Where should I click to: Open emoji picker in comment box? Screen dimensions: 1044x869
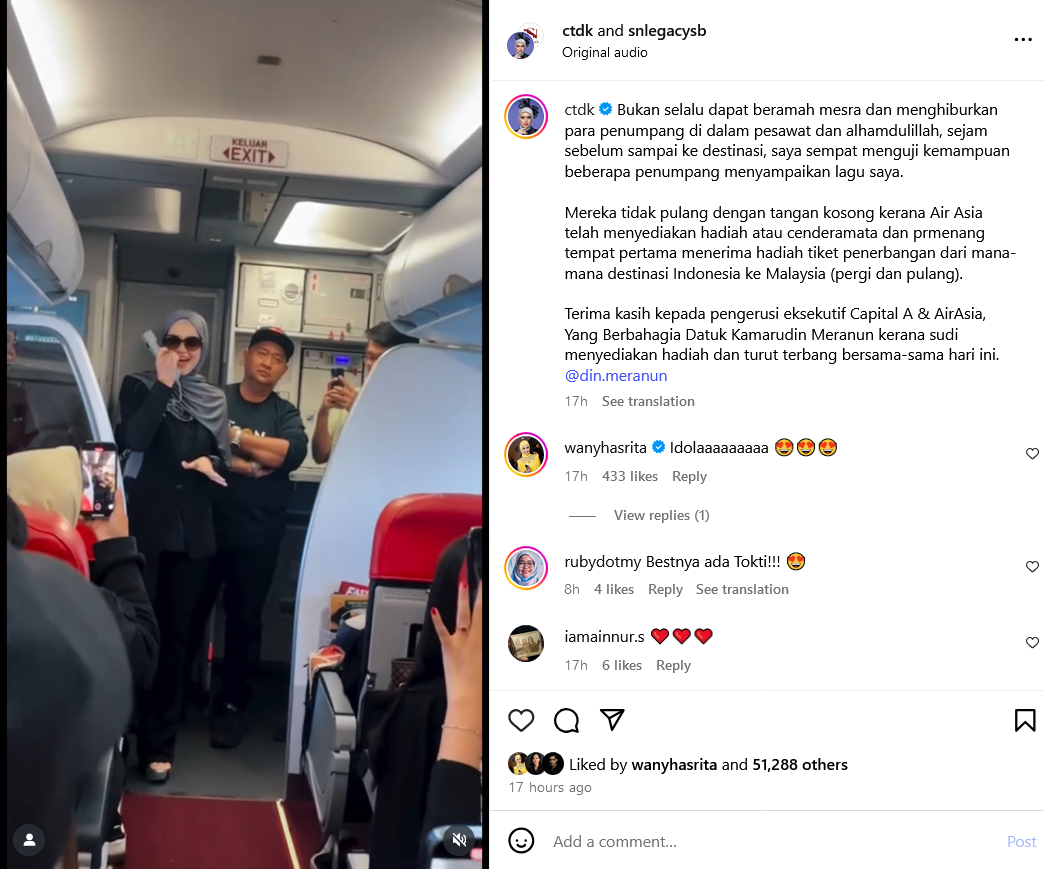pos(521,840)
